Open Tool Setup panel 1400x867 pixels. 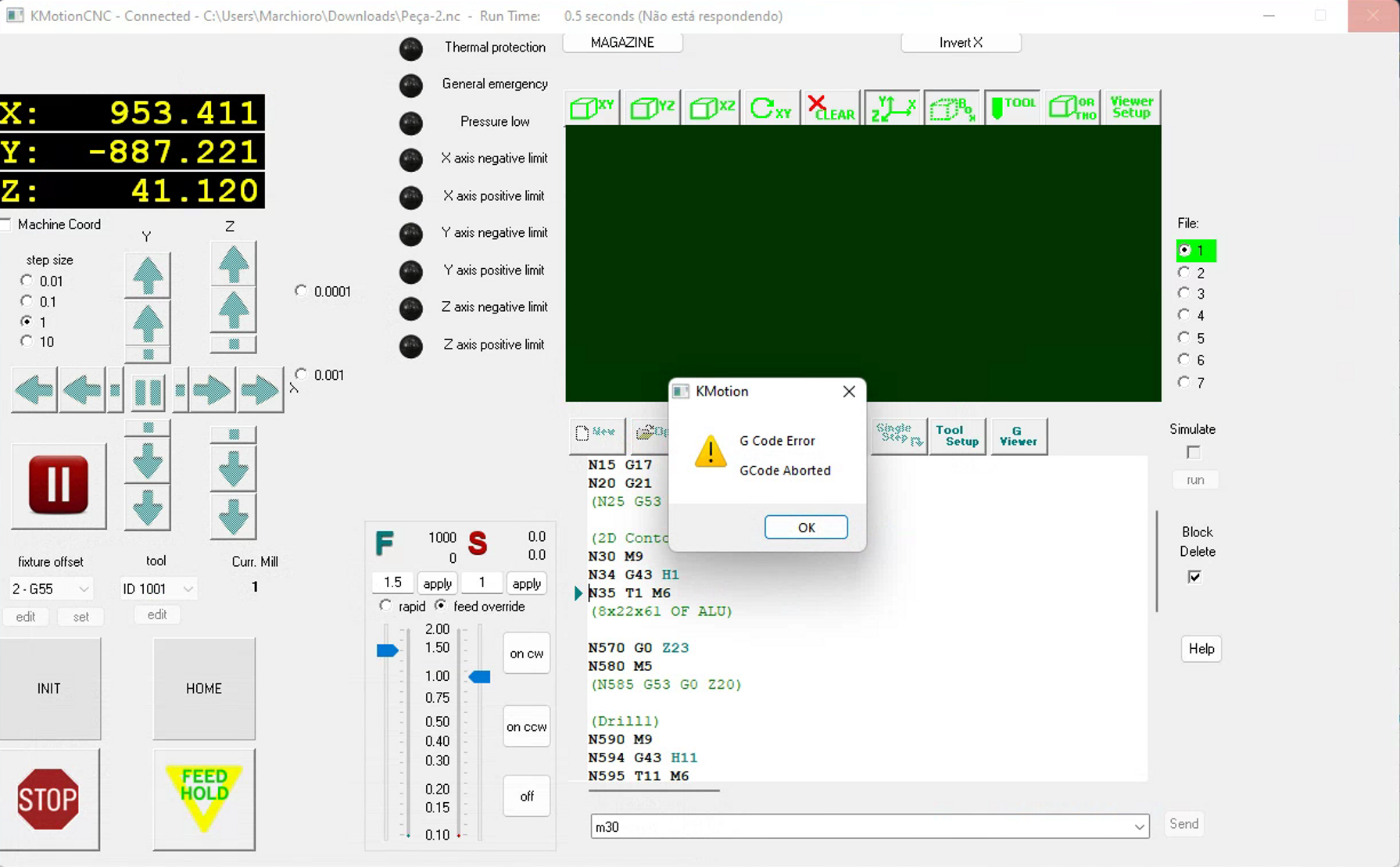[x=957, y=435]
